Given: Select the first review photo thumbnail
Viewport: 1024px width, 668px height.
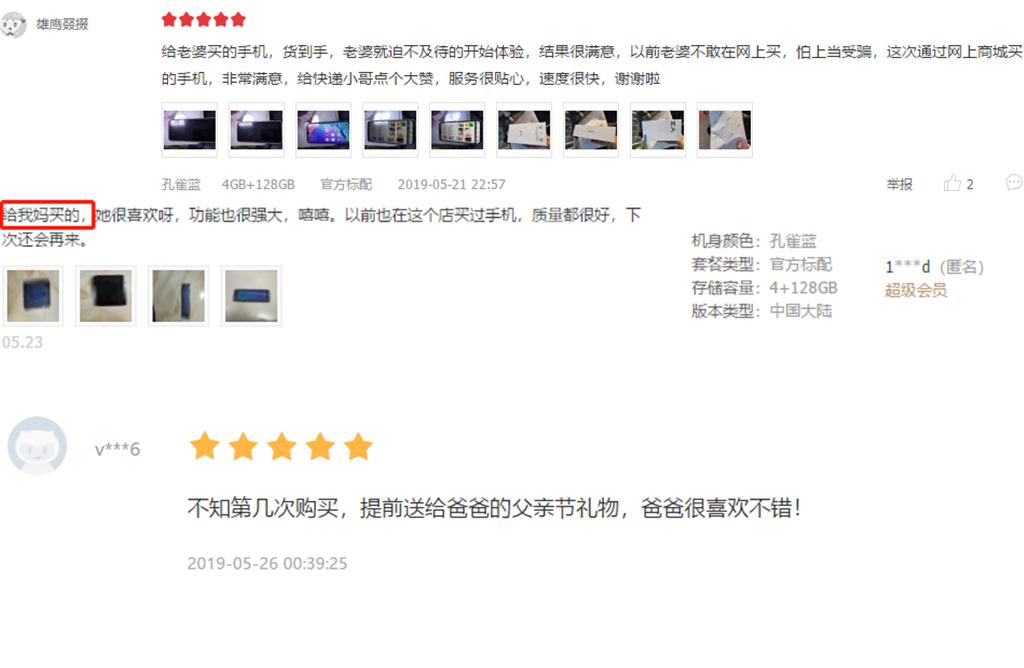Looking at the screenshot, I should click(x=189, y=130).
